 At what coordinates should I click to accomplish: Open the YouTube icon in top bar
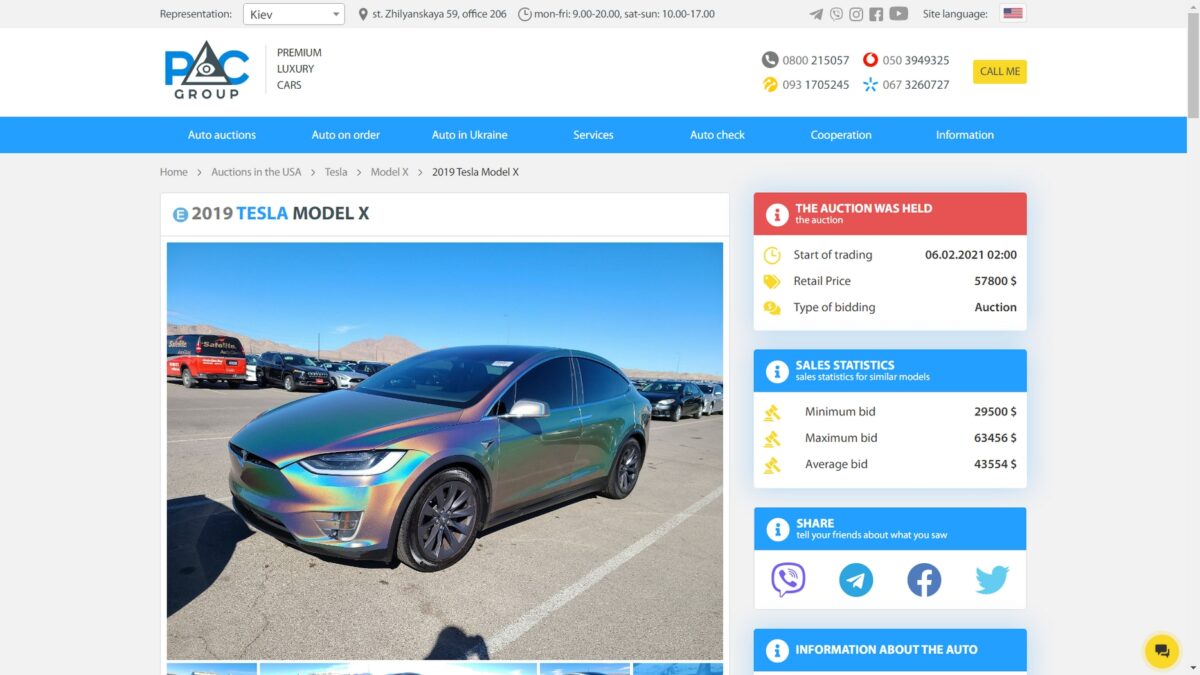(899, 14)
